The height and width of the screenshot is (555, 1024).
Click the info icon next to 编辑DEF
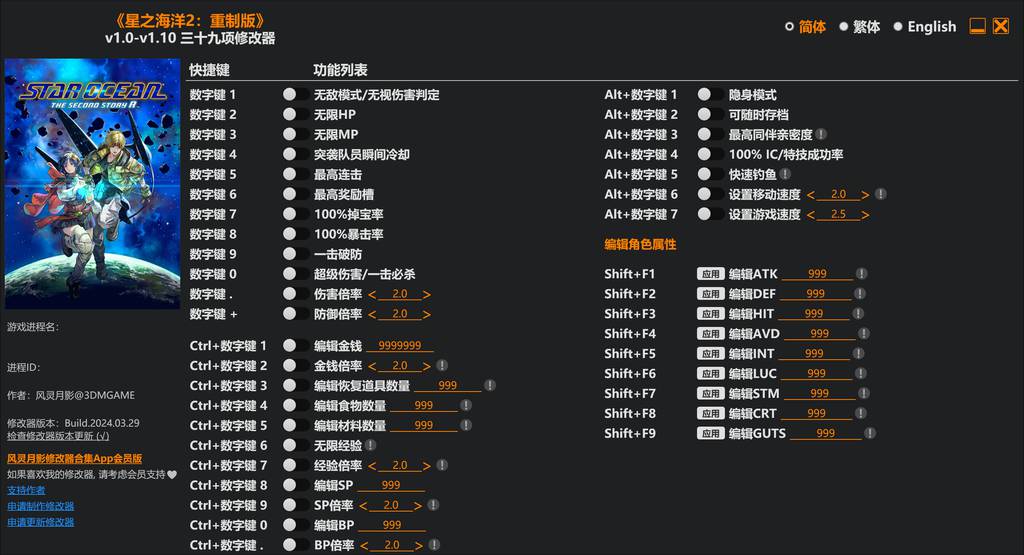(860, 294)
